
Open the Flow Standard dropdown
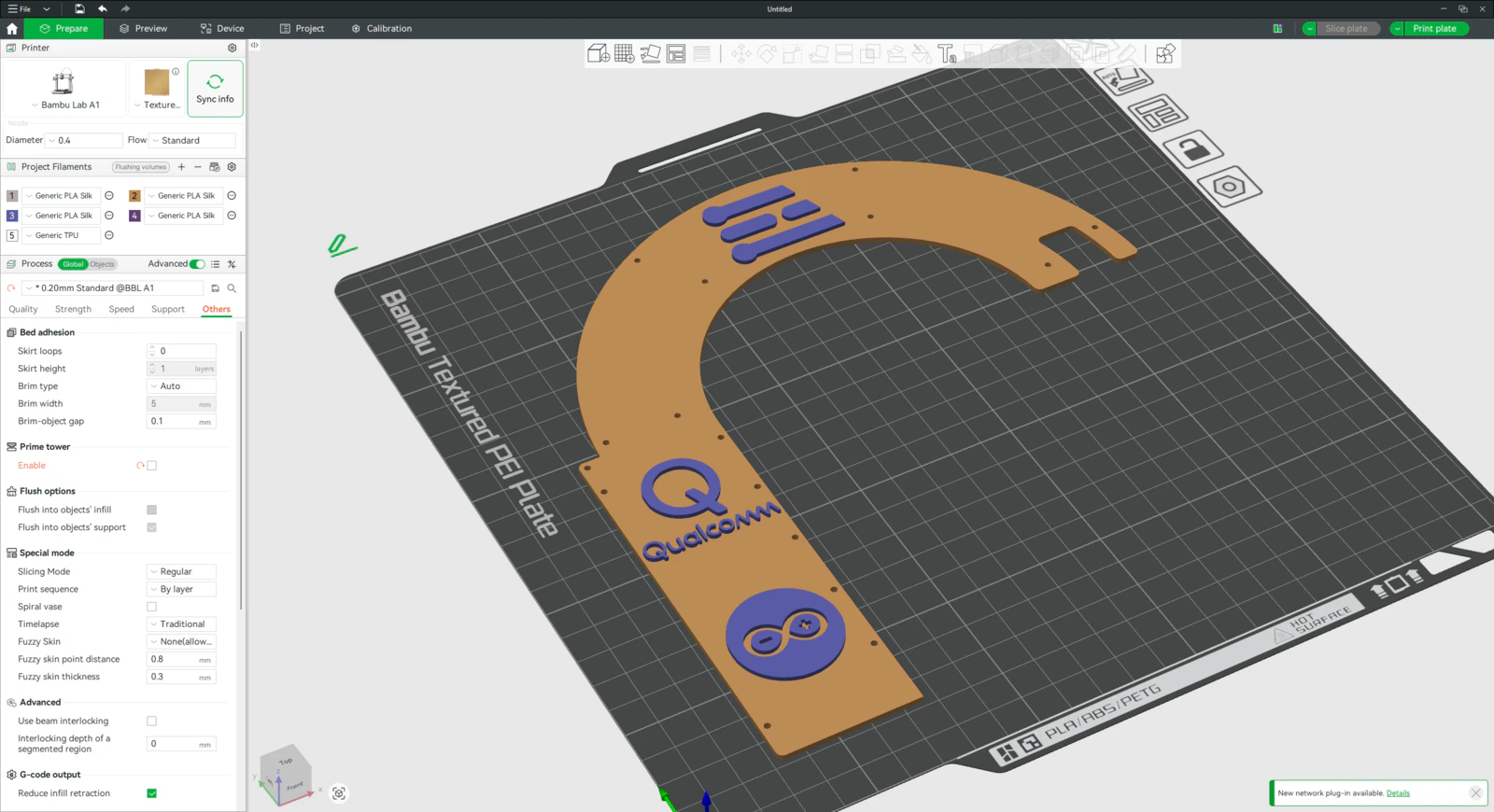tap(192, 141)
